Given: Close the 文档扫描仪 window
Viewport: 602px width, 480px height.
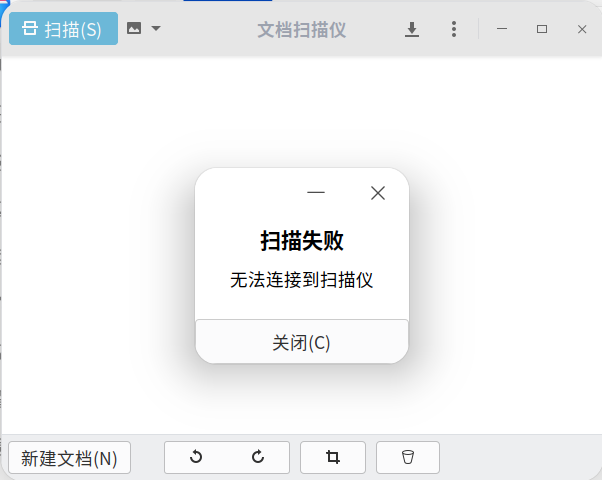Looking at the screenshot, I should point(582,29).
